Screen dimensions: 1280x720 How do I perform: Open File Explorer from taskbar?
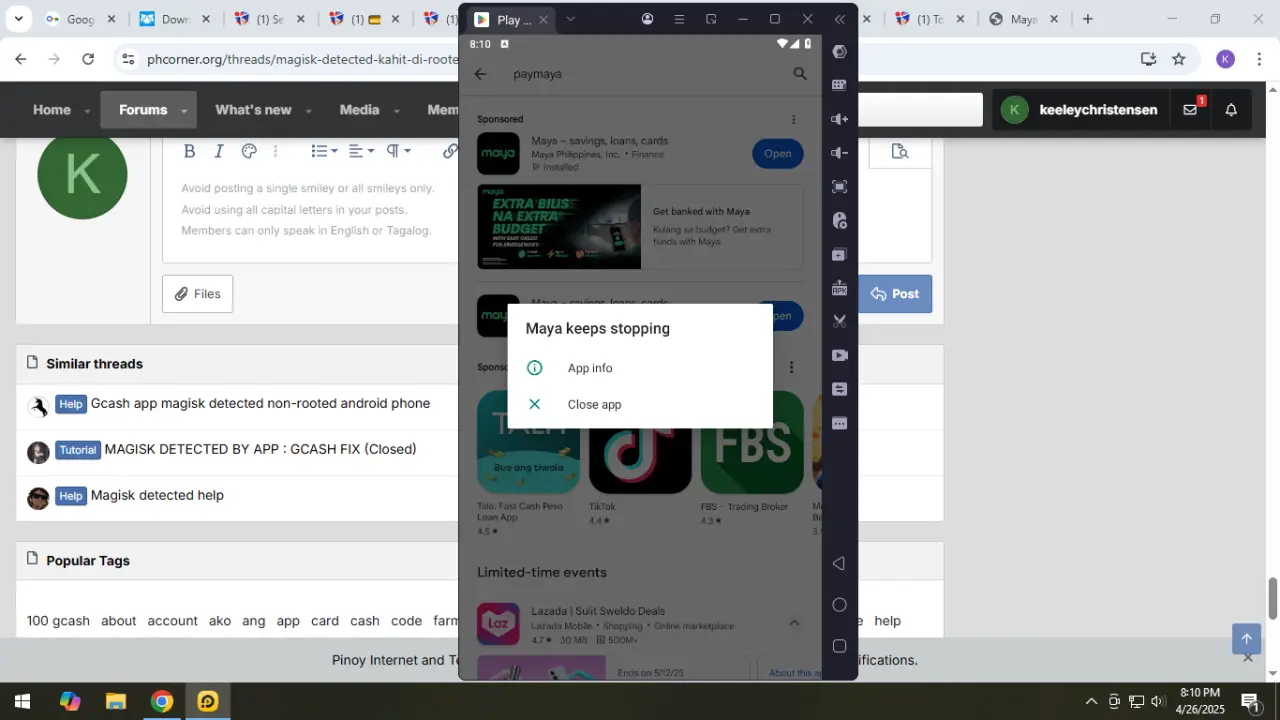tap(116, 701)
